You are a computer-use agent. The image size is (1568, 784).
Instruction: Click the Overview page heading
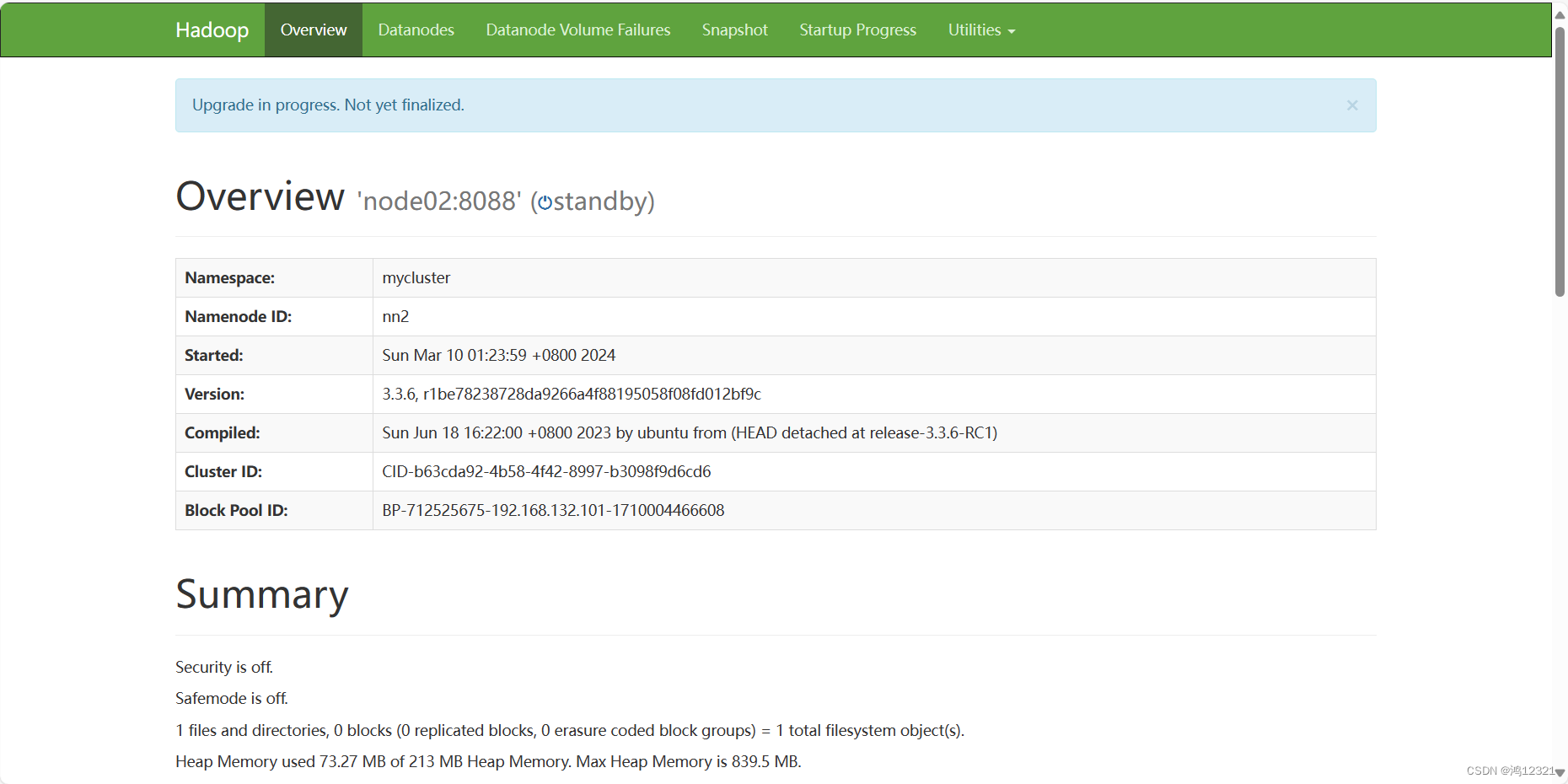(260, 196)
